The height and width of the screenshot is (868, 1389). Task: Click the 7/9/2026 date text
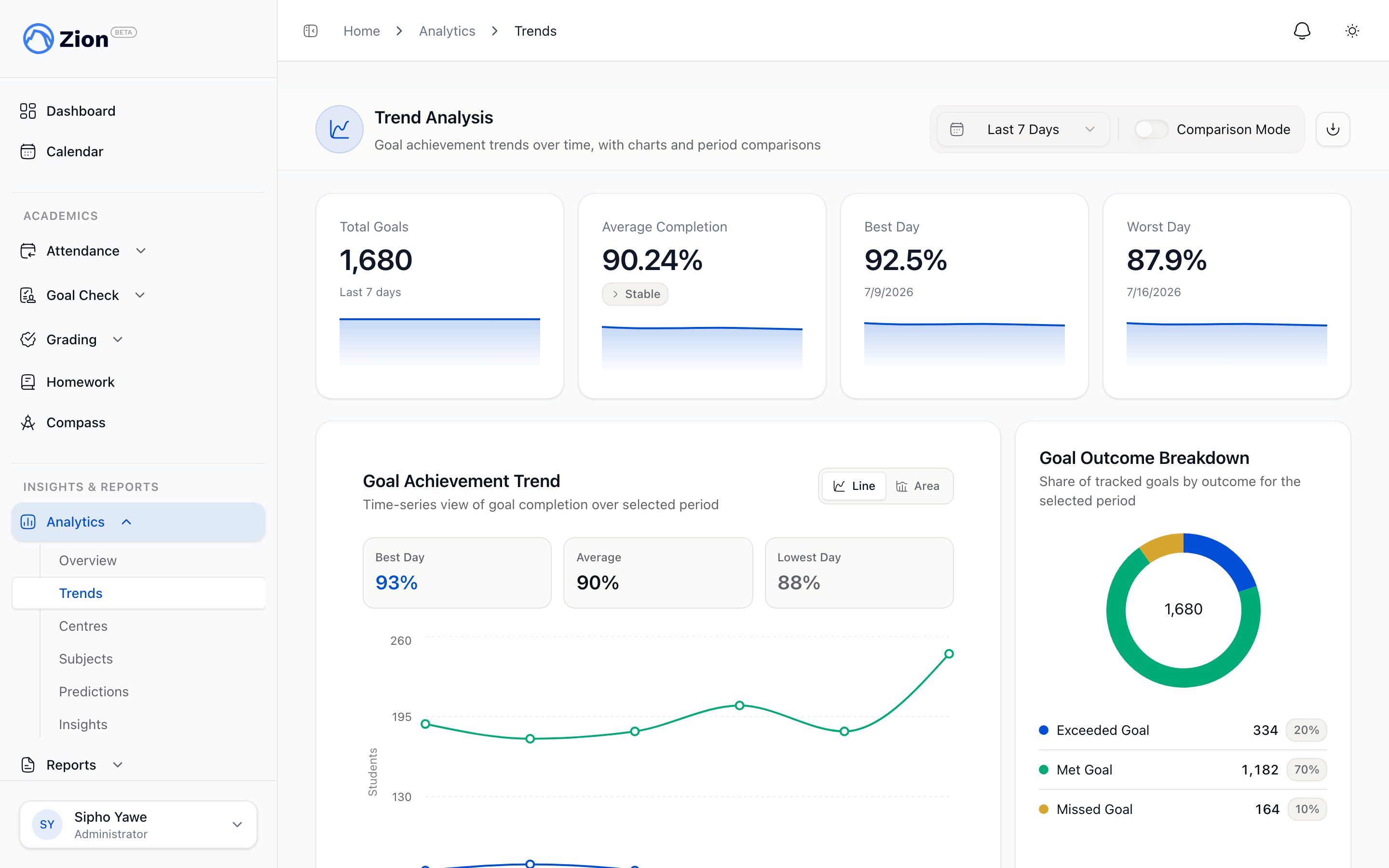click(x=888, y=292)
